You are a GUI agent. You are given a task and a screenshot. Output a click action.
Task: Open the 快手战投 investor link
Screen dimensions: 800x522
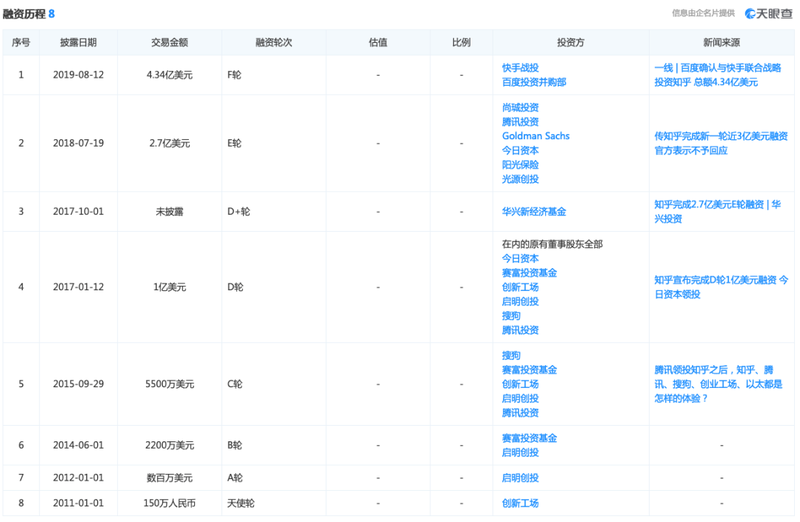(x=520, y=68)
